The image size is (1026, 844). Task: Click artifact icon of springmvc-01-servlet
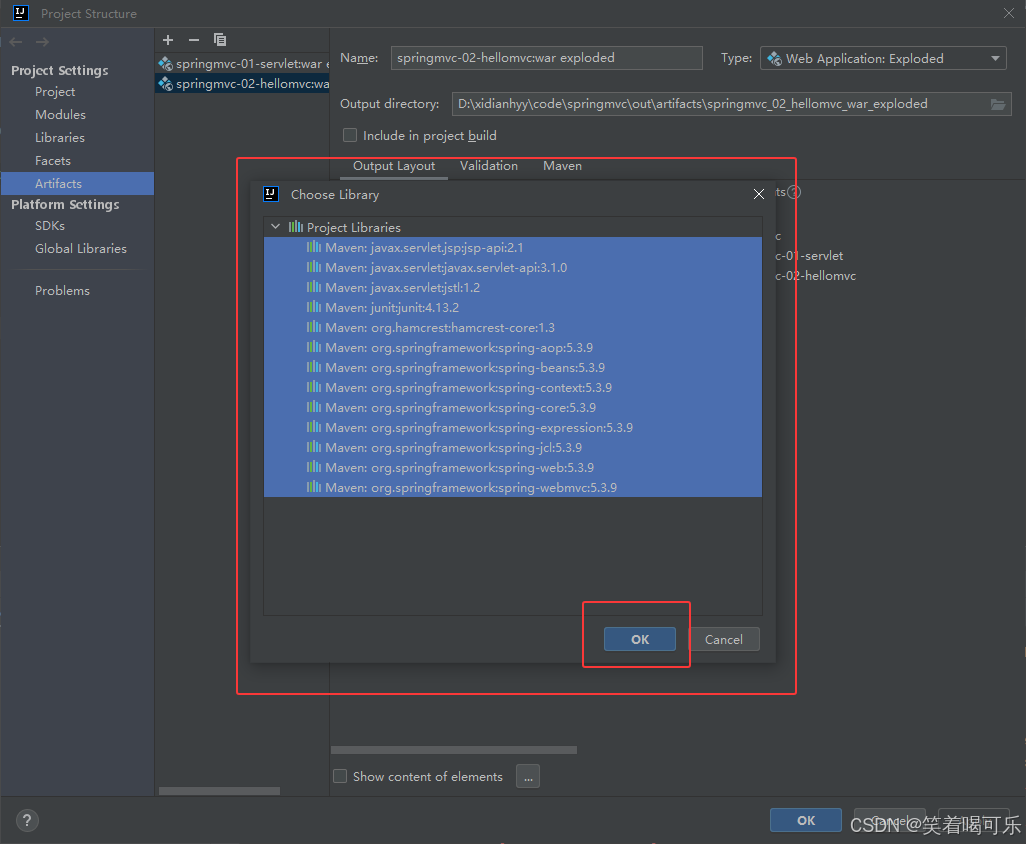pyautogui.click(x=166, y=63)
